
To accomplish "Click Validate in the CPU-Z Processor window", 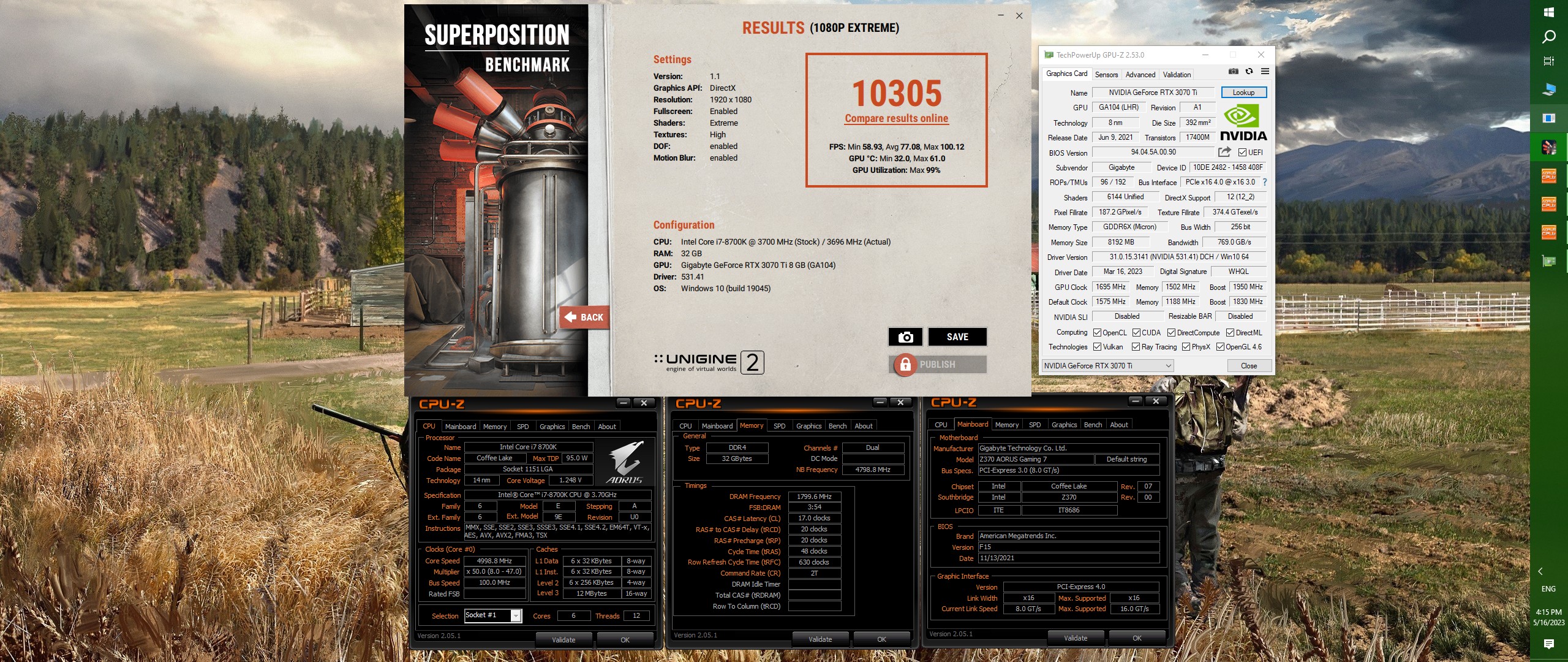I will (x=563, y=640).
